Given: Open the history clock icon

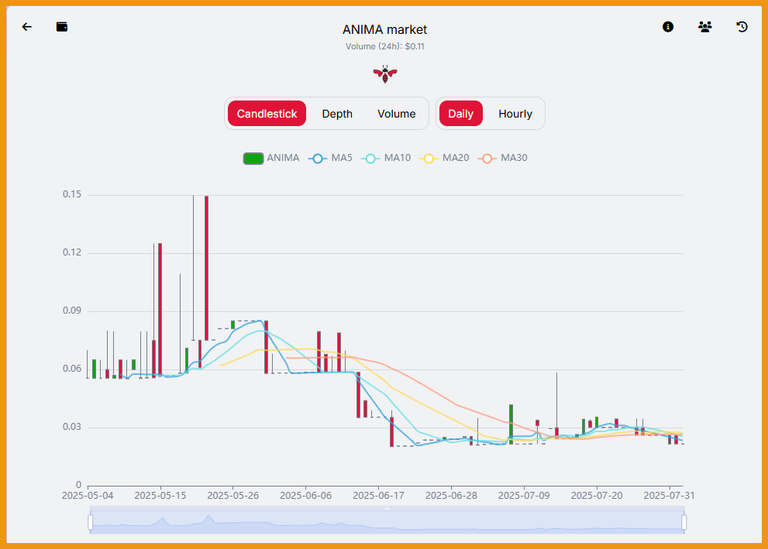Looking at the screenshot, I should pyautogui.click(x=742, y=27).
